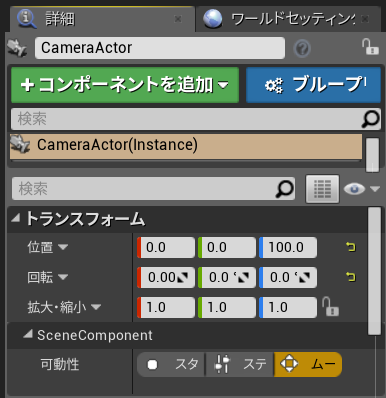The width and height of the screenshot is (386, 398).
Task: Click the 拡大・縮小 X value field
Action: 166,307
